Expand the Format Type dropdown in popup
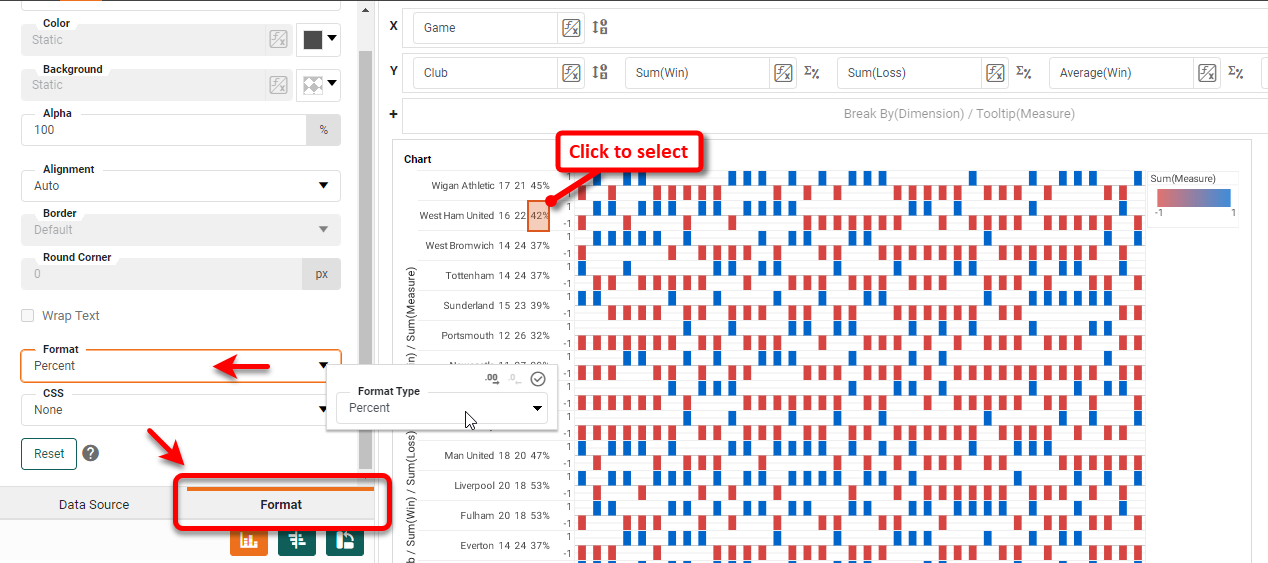This screenshot has width=1268, height=563. pos(442,408)
